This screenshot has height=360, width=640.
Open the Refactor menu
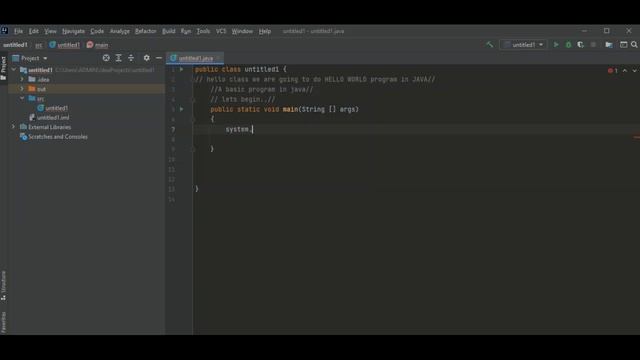pyautogui.click(x=145, y=31)
